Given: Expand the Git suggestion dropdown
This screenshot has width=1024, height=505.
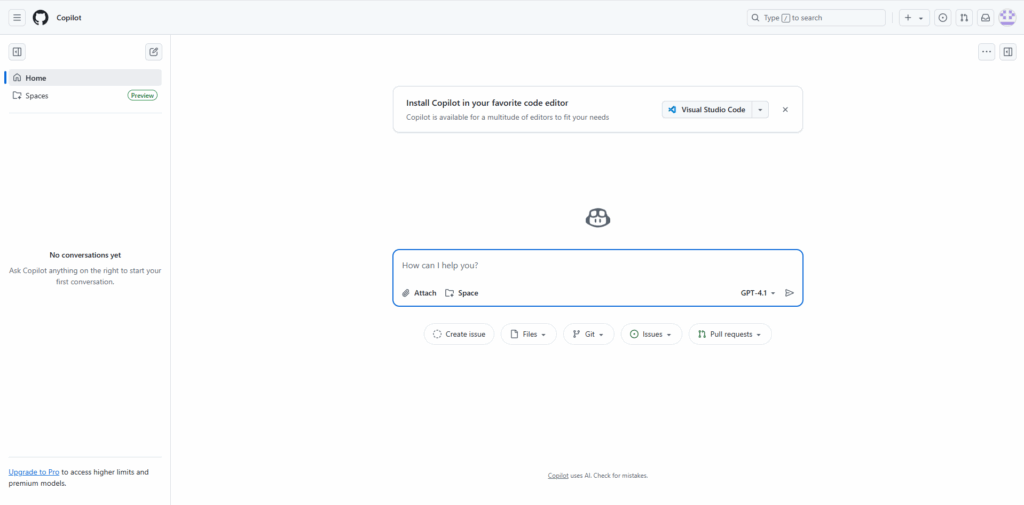Looking at the screenshot, I should [x=588, y=334].
